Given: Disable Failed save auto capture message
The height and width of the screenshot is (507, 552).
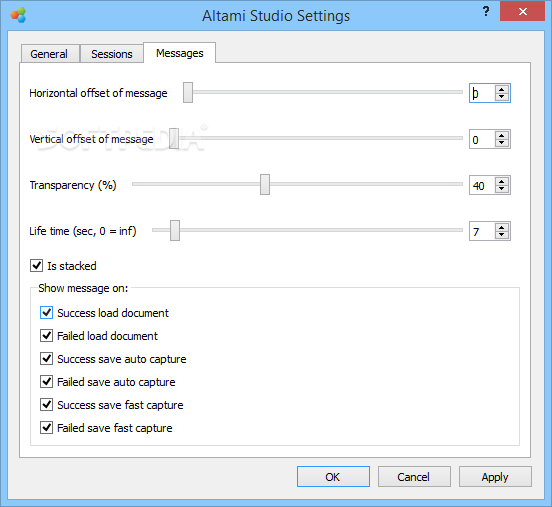Looking at the screenshot, I should click(x=46, y=382).
